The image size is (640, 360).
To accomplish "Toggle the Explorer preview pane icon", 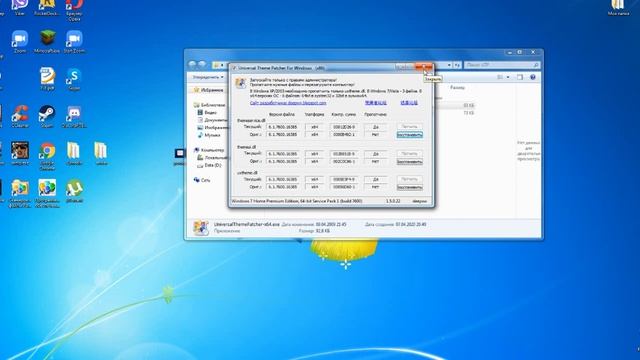I will click(x=520, y=77).
